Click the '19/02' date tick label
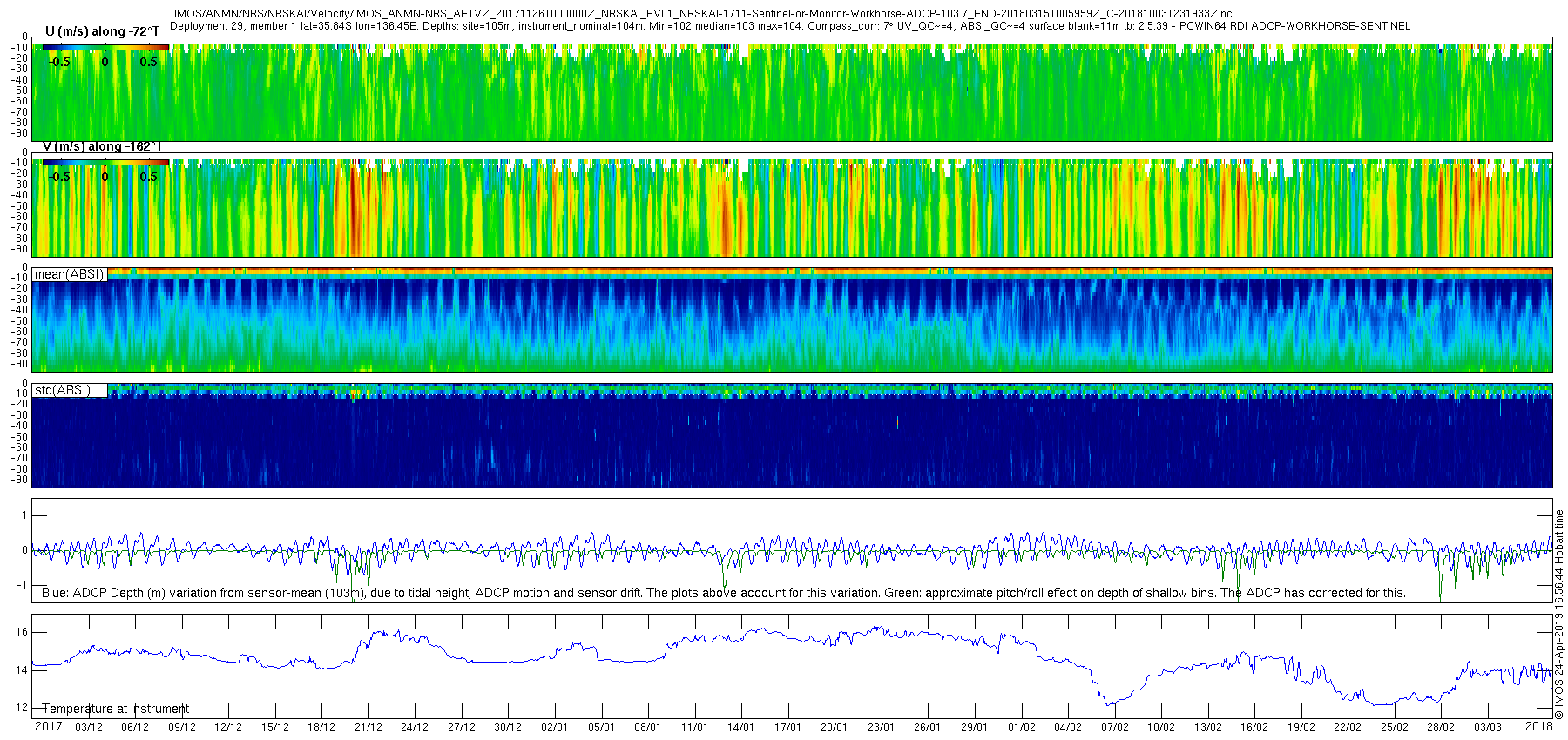The height and width of the screenshot is (740, 1568). 1301,728
